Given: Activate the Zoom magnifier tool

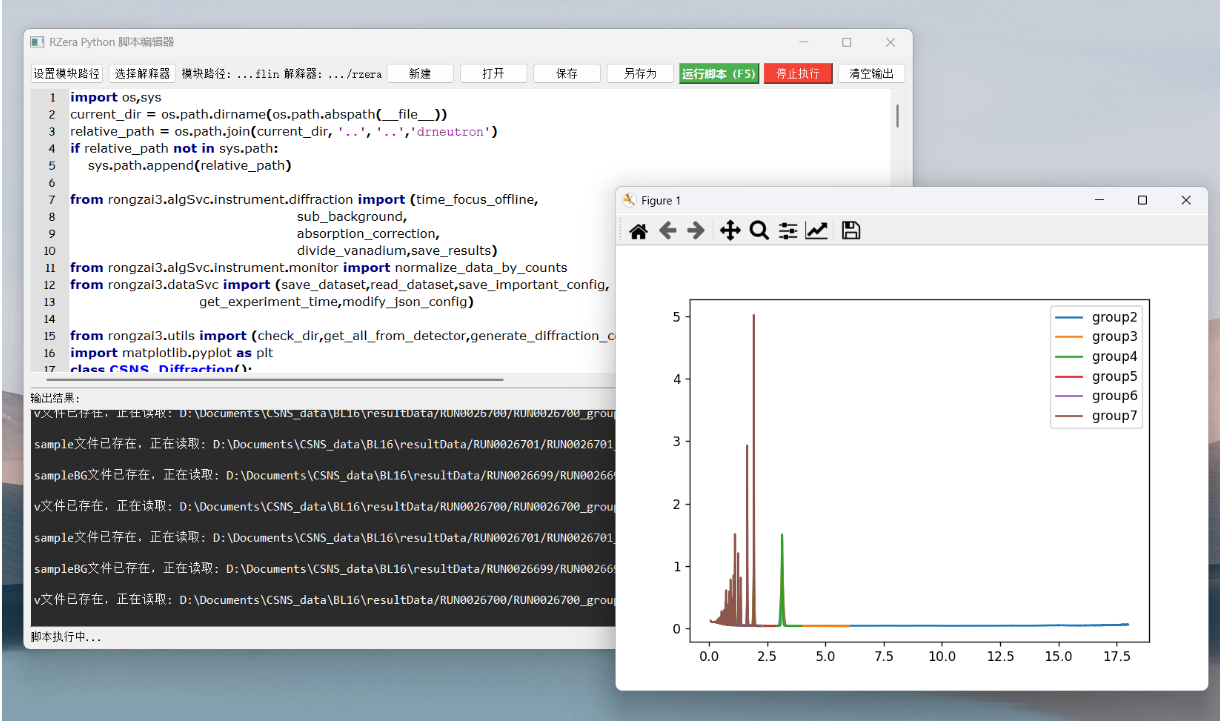Looking at the screenshot, I should pyautogui.click(x=759, y=231).
